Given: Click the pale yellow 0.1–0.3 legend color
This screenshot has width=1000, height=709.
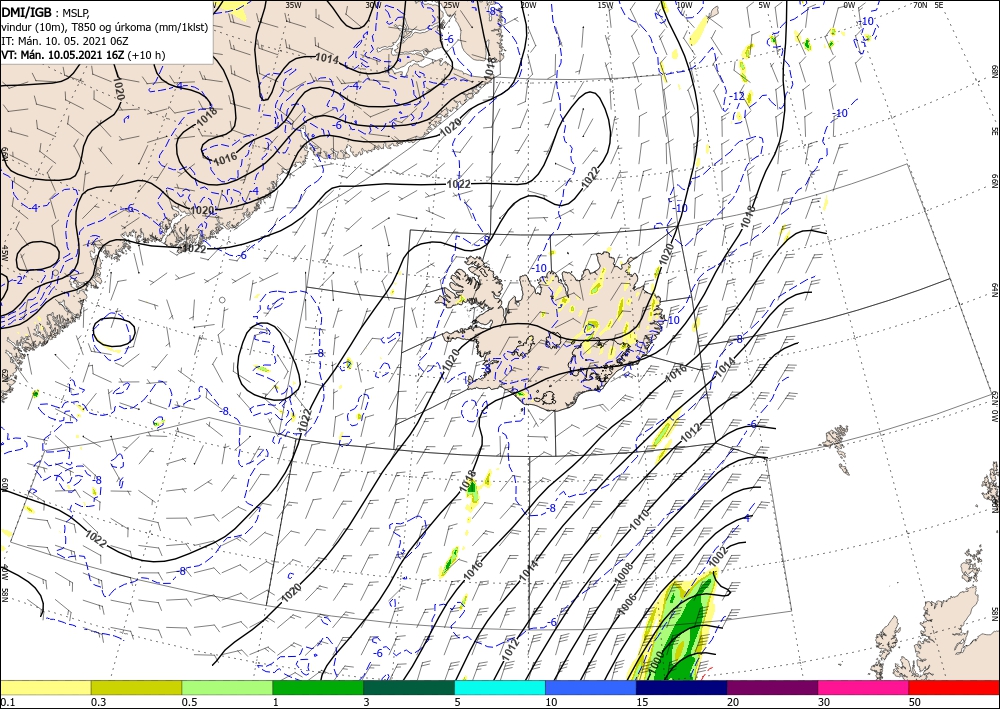Looking at the screenshot, I should pos(45,687).
